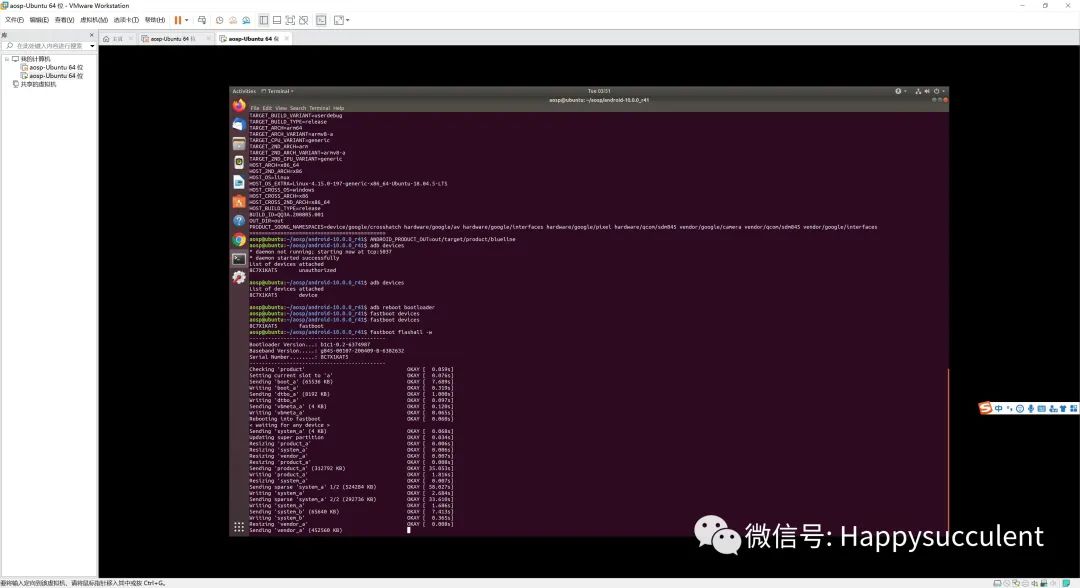Take a VM snapshot via clock icon

[x=220, y=20]
